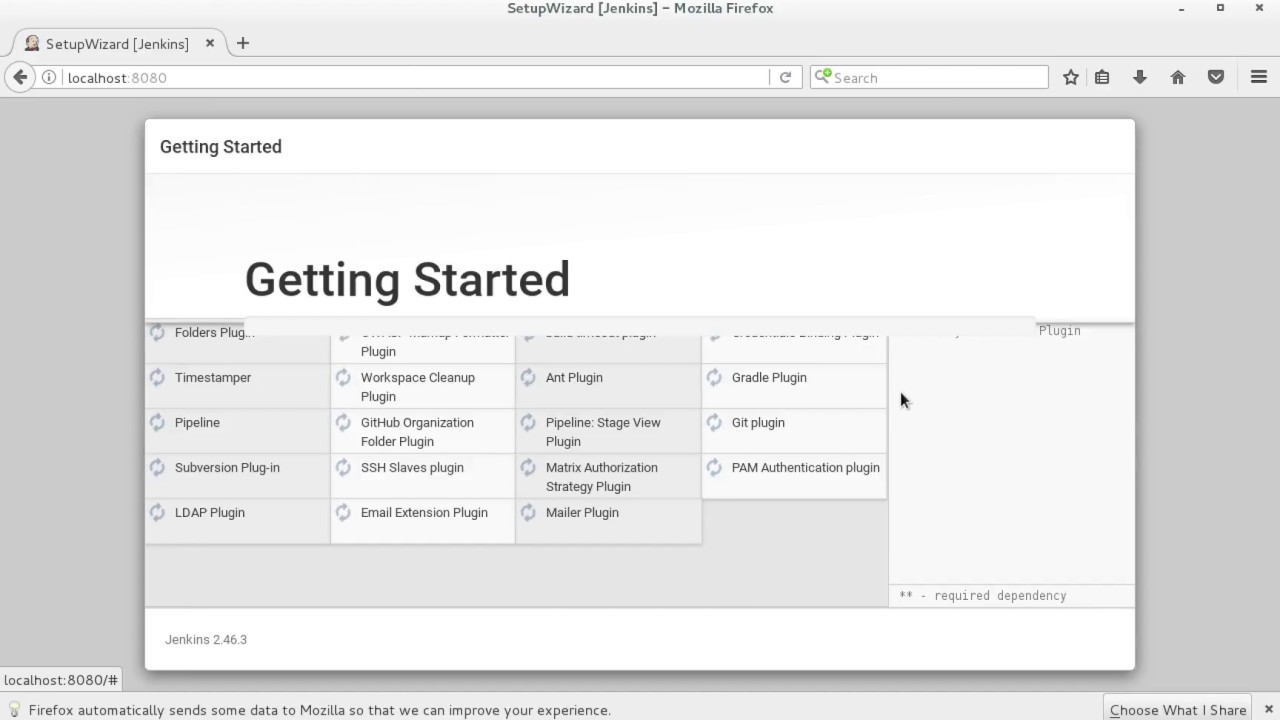The width and height of the screenshot is (1280, 720).
Task: Dismiss the Firefox data notification bar
Action: point(1268,709)
